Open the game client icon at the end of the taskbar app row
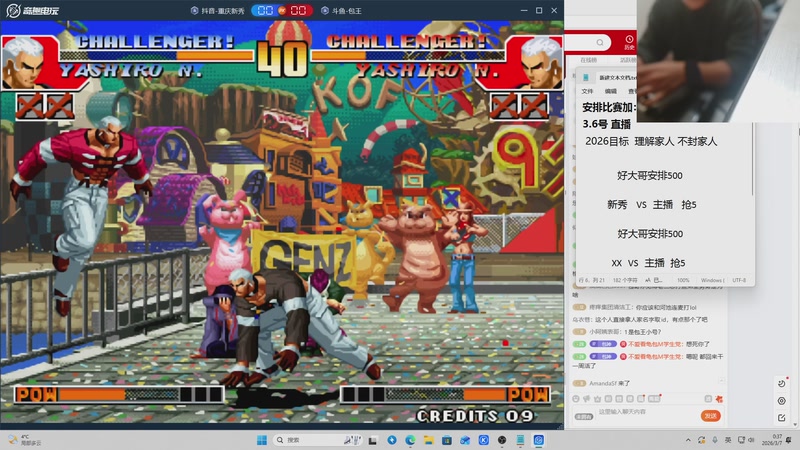 coord(539,440)
